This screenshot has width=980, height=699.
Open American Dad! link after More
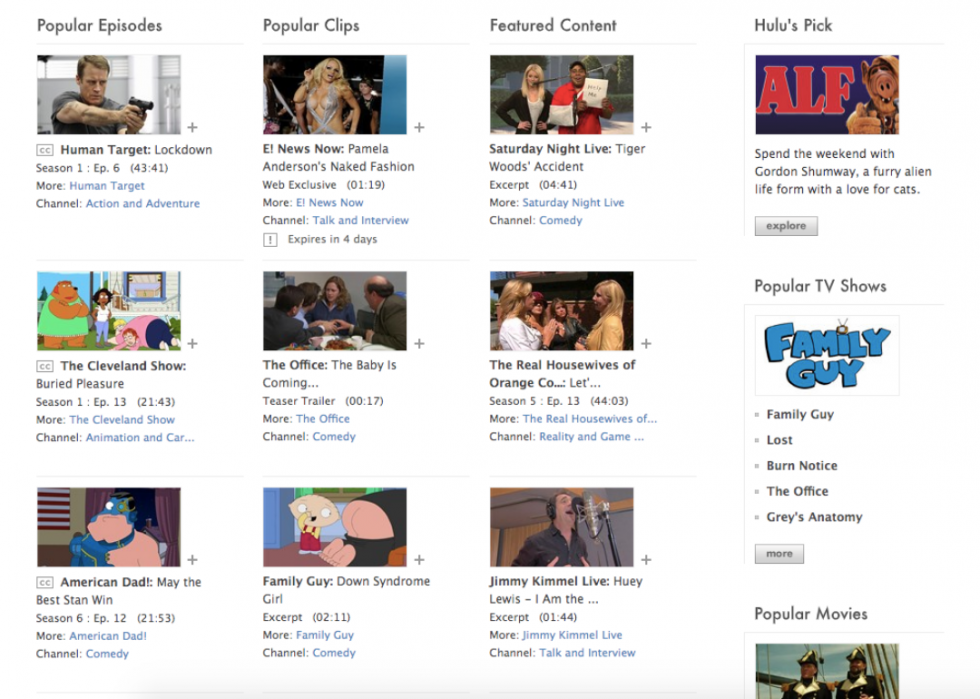coord(108,636)
